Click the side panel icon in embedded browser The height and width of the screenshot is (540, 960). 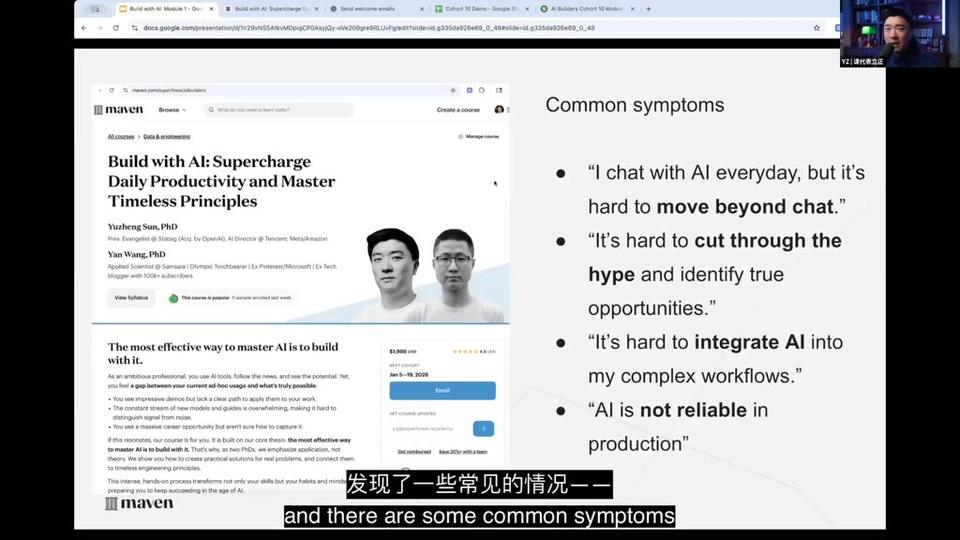pos(499,90)
